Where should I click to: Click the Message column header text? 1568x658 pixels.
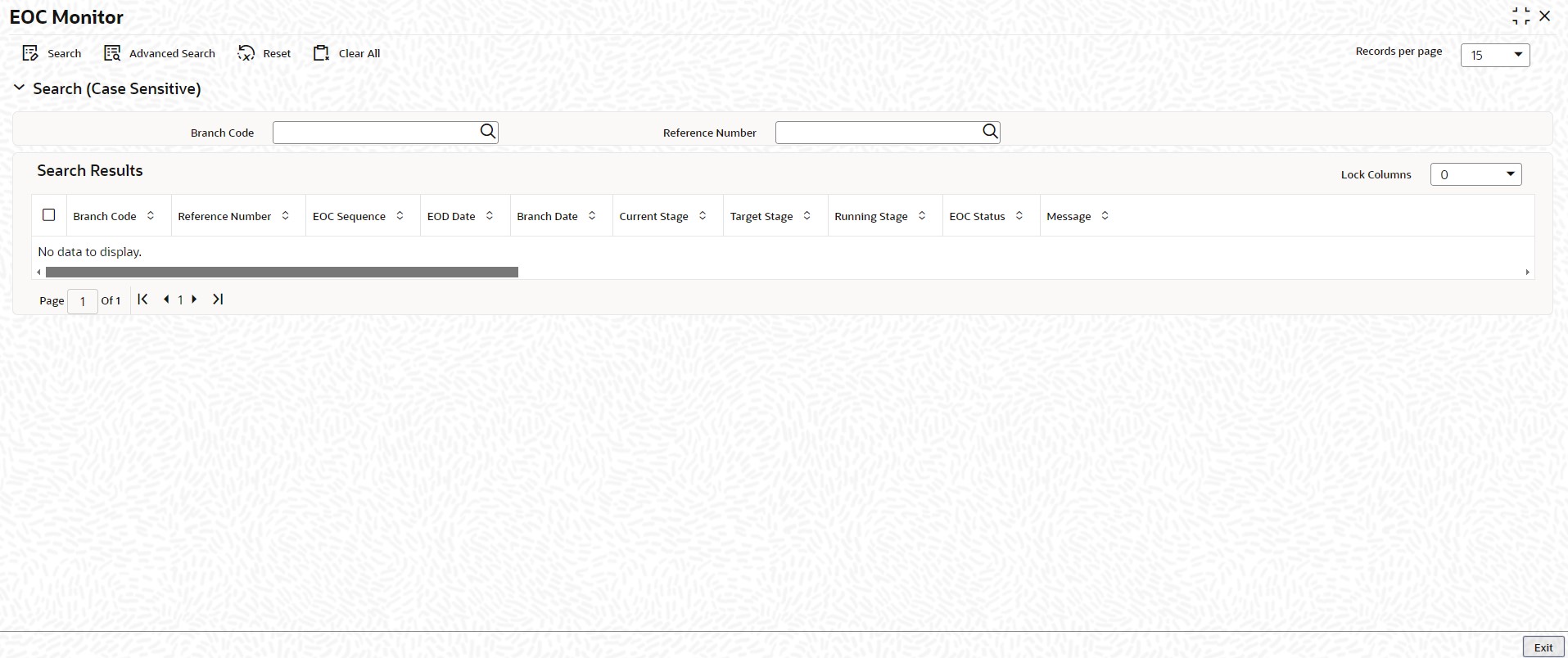coord(1069,216)
